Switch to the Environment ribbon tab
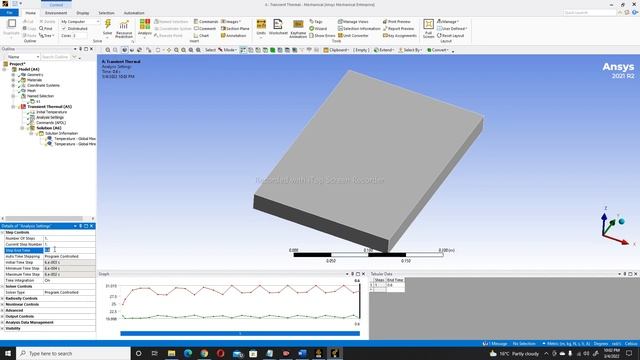The image size is (640, 360). [56, 13]
